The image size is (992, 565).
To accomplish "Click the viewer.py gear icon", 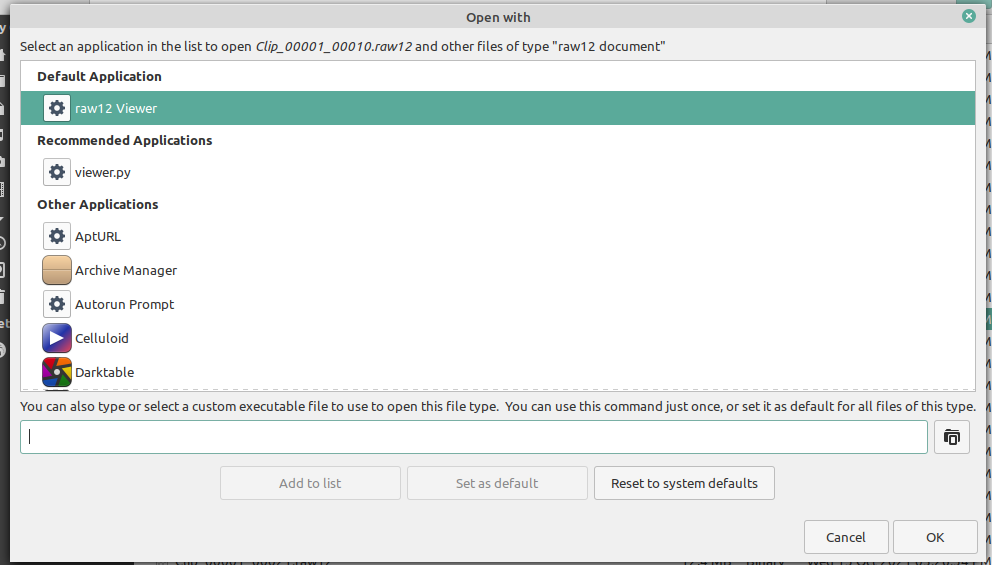I will point(57,172).
